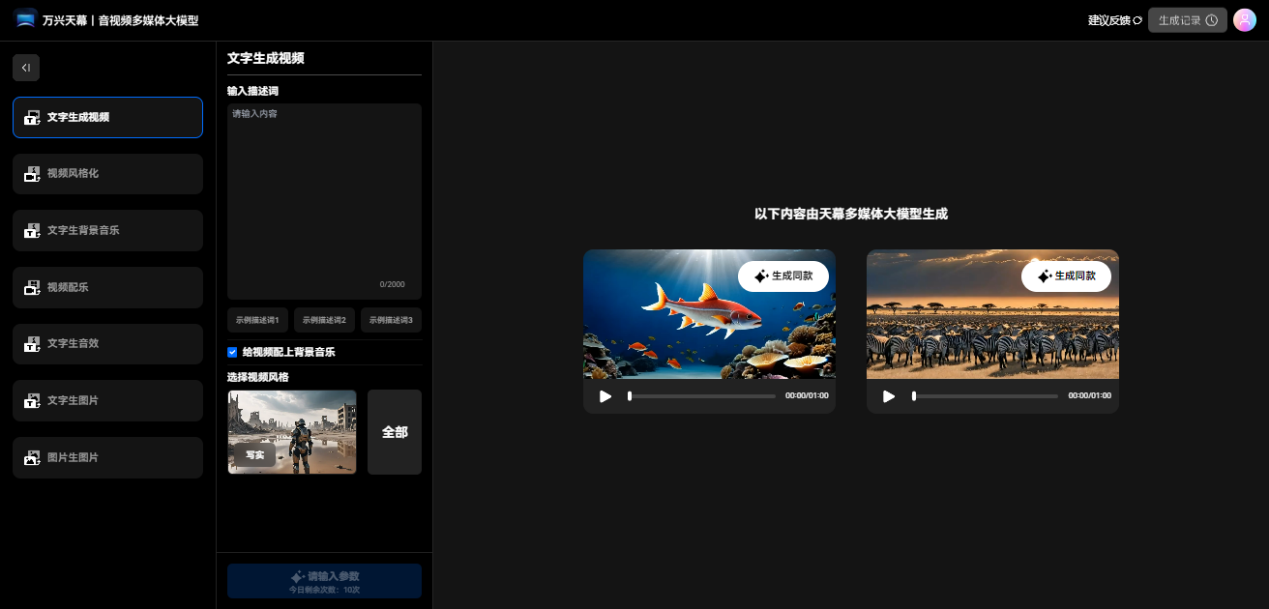This screenshot has height=609, width=1269.
Task: Open the 视频风格化 feature
Action: [x=107, y=174]
